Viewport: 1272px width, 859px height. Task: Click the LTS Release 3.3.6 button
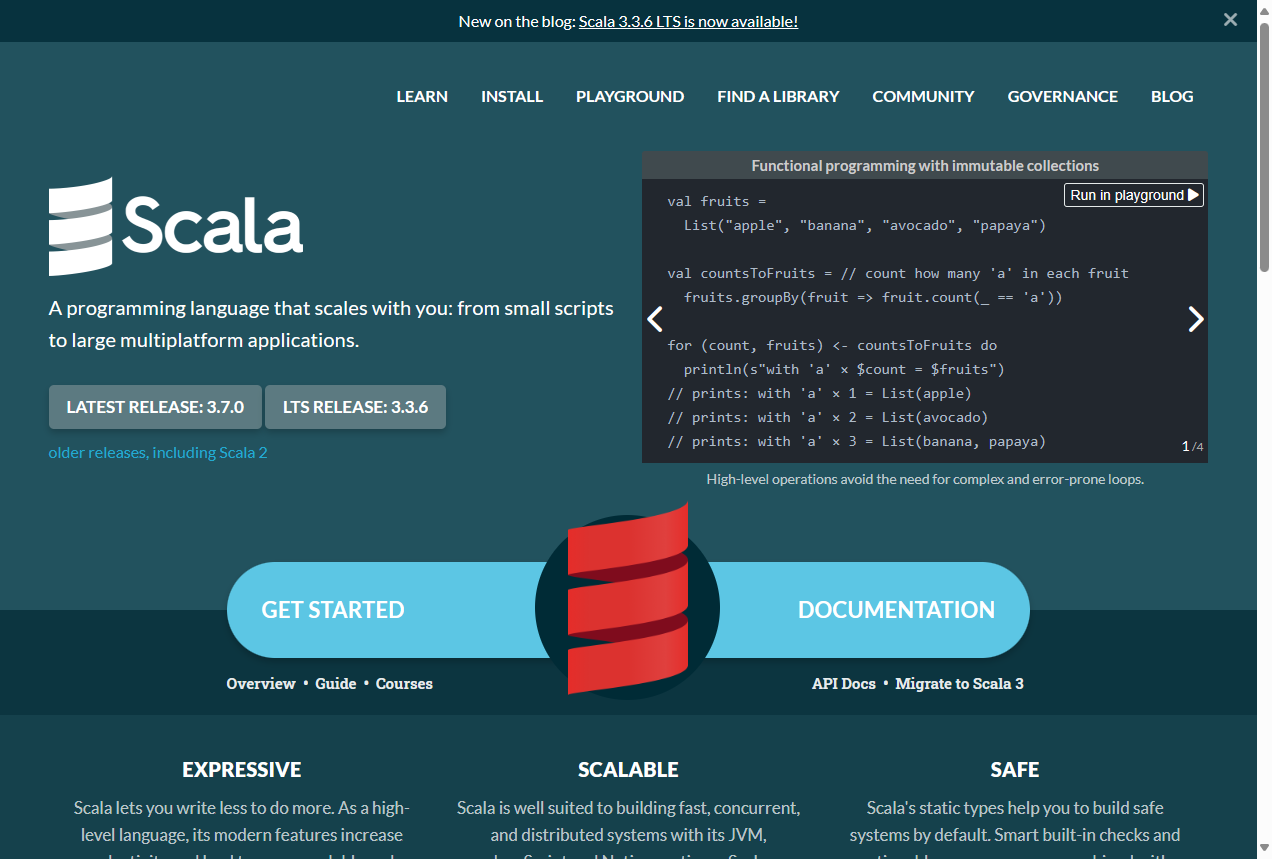click(x=355, y=407)
